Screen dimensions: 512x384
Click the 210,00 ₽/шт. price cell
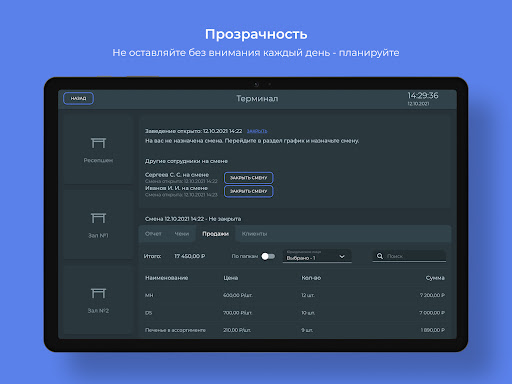[237, 330]
